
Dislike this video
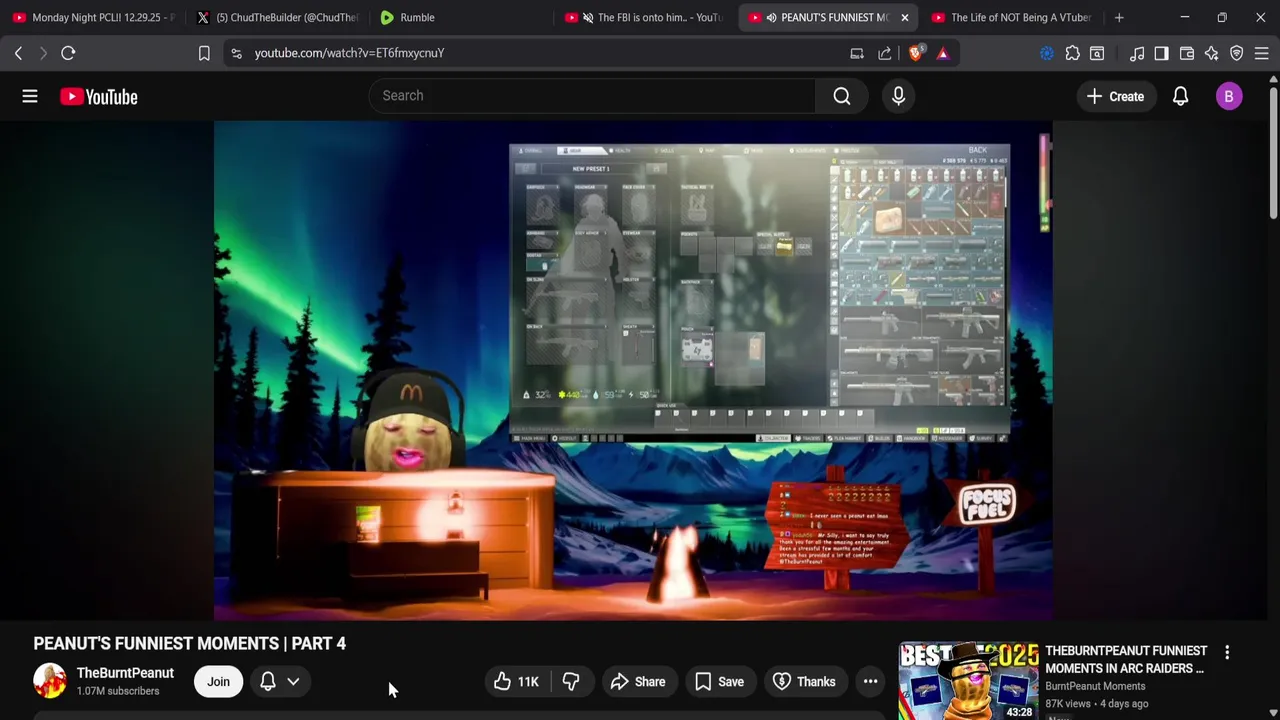coord(571,682)
